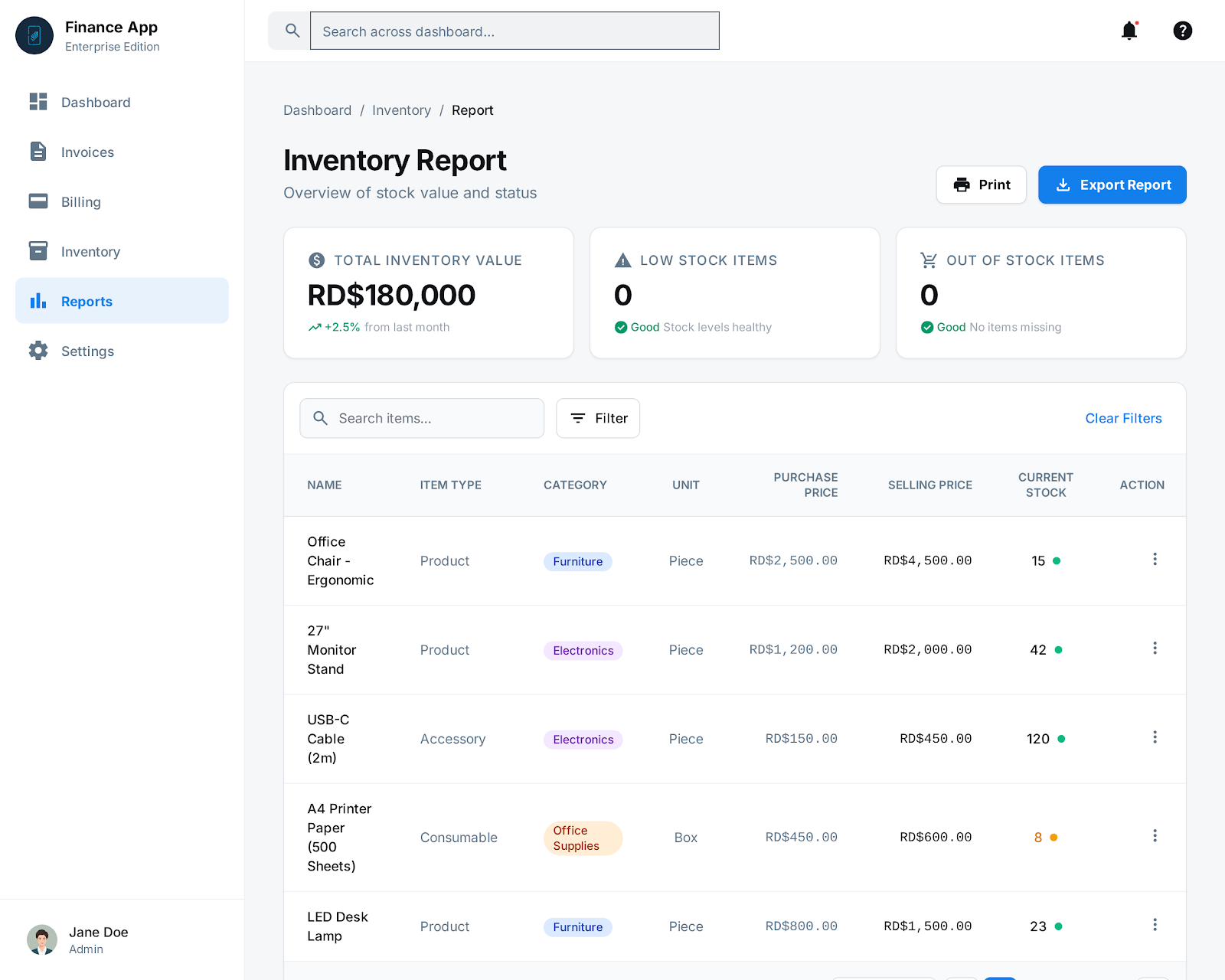Viewport: 1225px width, 980px height.
Task: Open action menu for Office Chair row
Action: tap(1155, 560)
